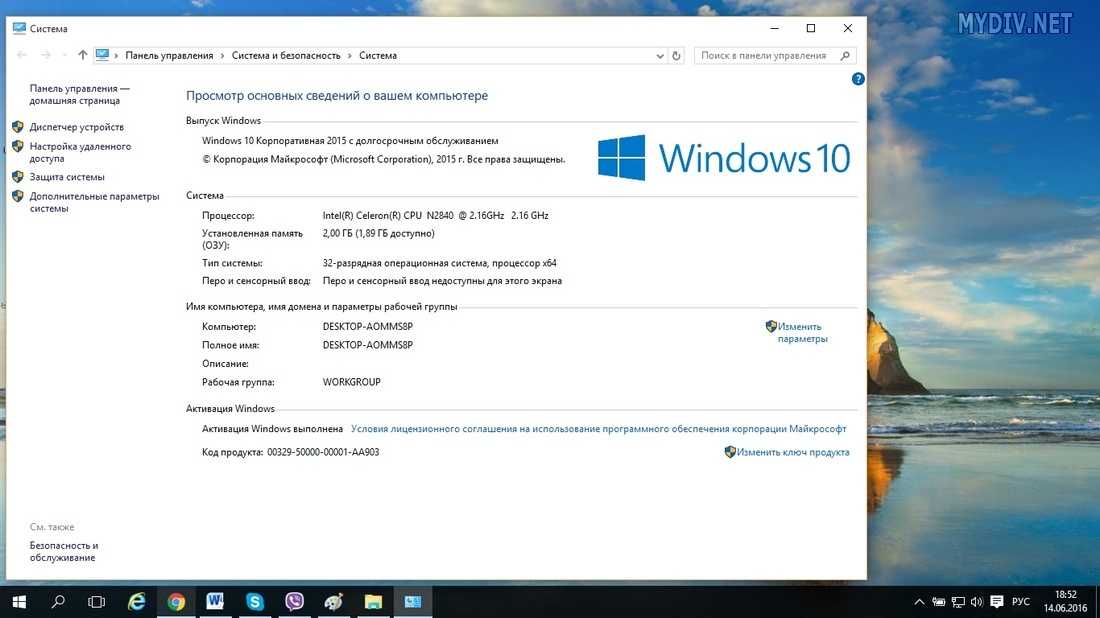Go up one level with the up arrow
The height and width of the screenshot is (618, 1100).
point(82,56)
